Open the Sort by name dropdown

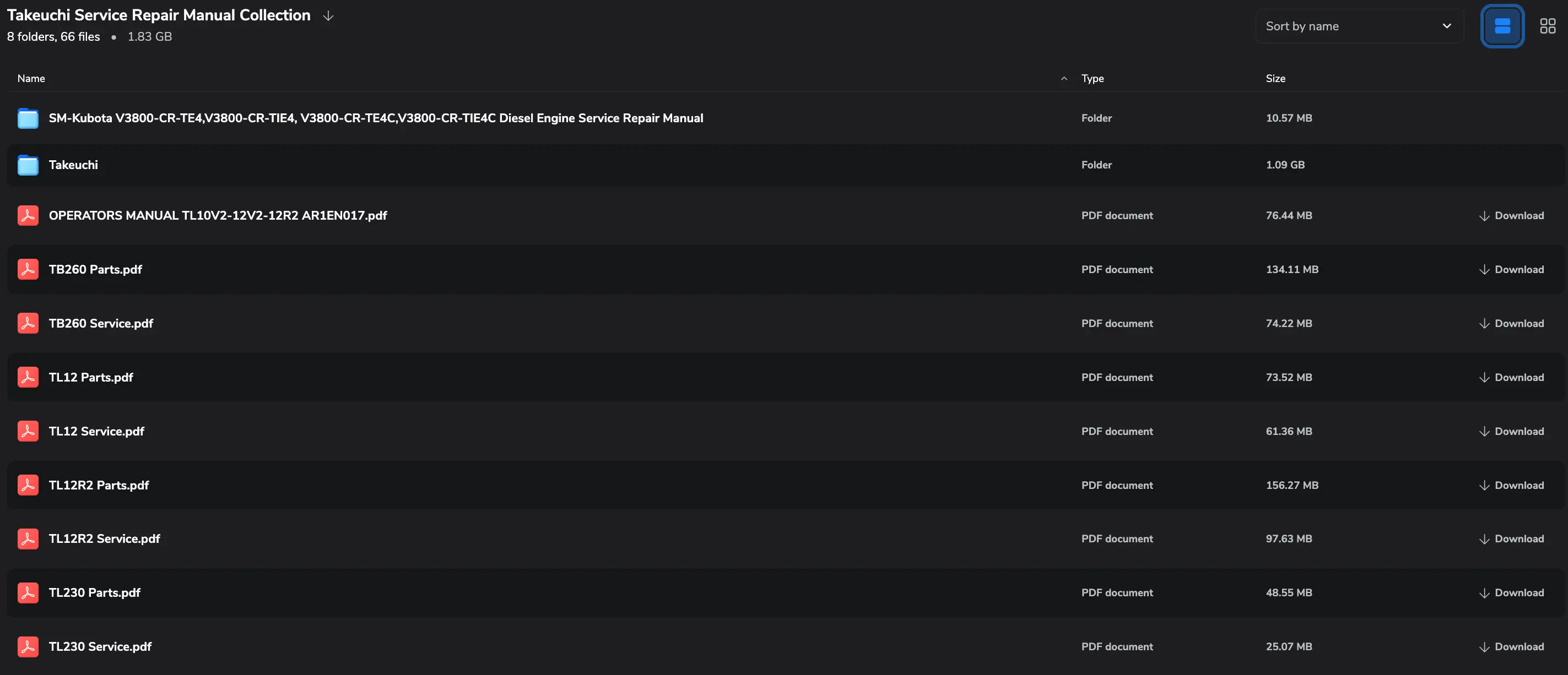(x=1359, y=26)
